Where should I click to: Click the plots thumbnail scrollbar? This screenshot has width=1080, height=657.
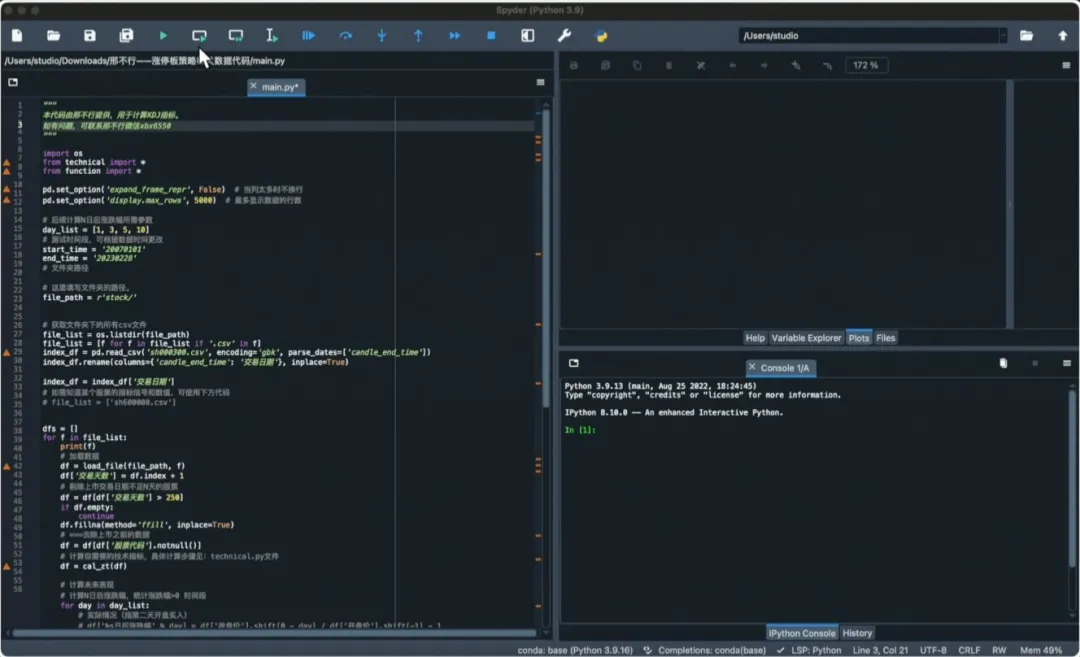click(1010, 204)
